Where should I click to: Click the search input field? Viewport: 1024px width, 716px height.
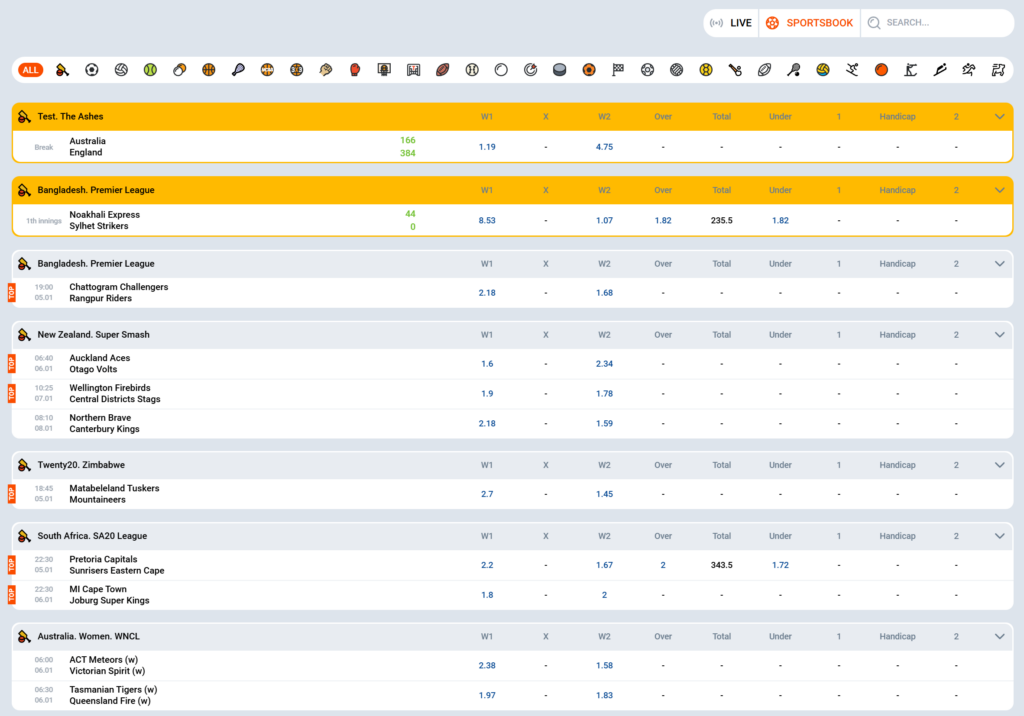(x=940, y=23)
